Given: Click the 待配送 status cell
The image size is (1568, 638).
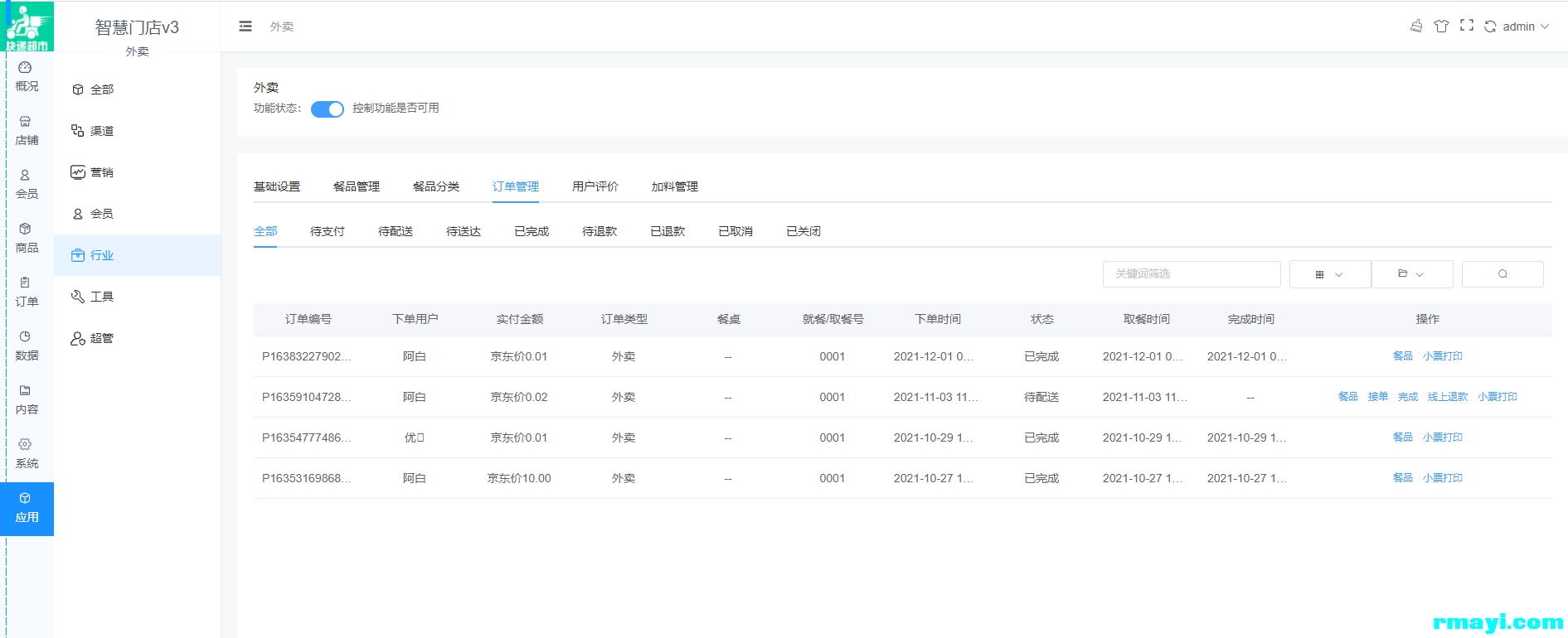Looking at the screenshot, I should click(1041, 397).
